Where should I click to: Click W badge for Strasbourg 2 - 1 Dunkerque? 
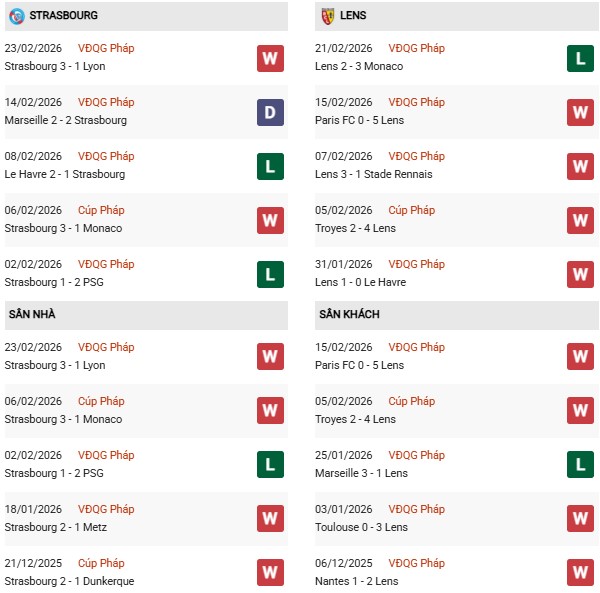(270, 573)
